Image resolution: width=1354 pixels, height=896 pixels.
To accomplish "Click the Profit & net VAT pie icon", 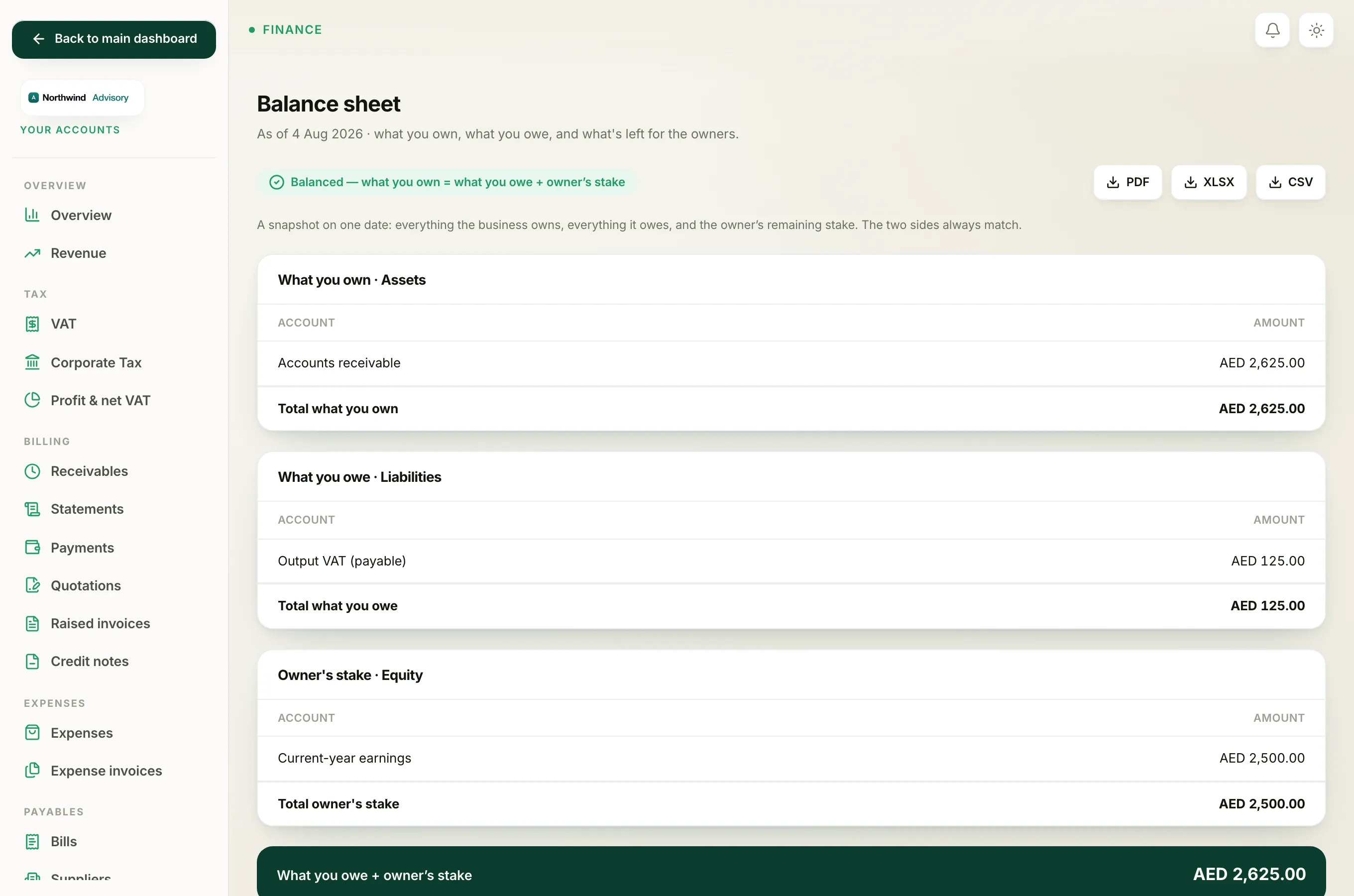I will click(x=32, y=400).
